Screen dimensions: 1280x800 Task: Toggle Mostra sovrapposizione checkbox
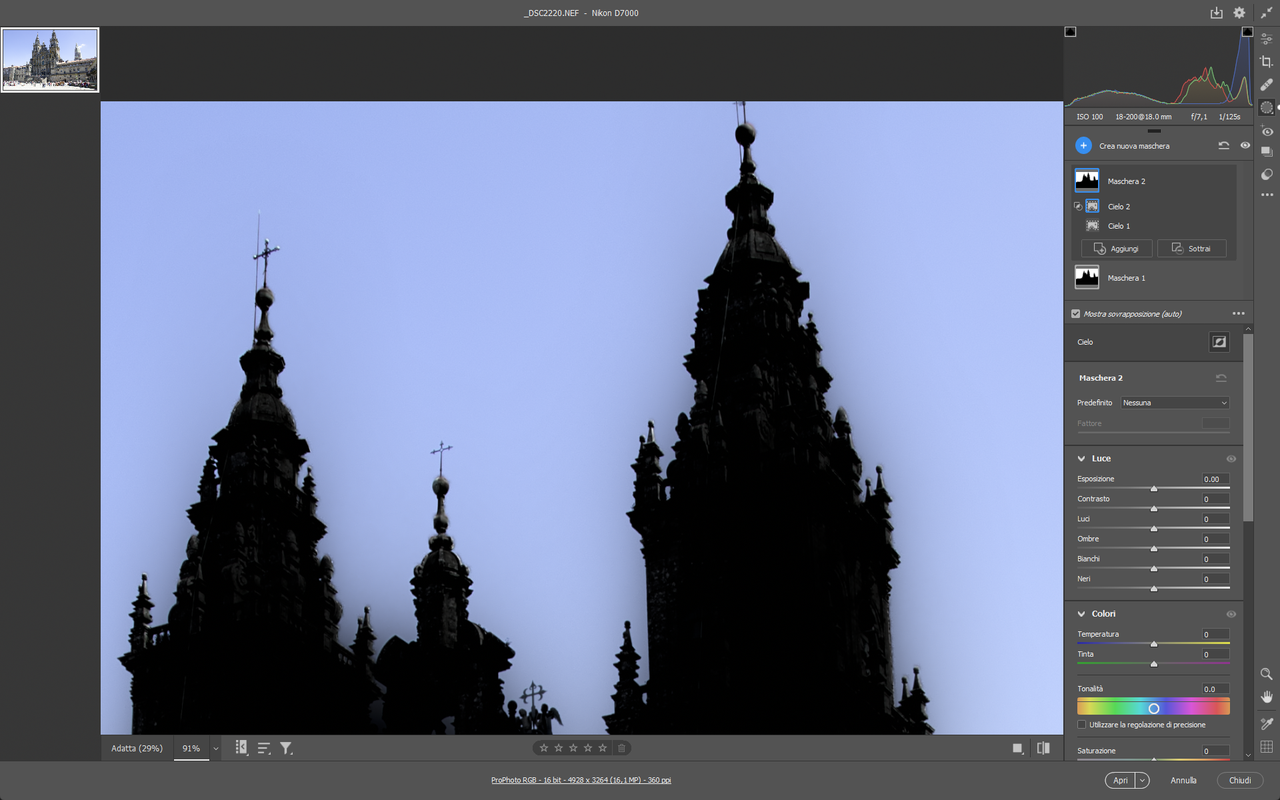click(x=1076, y=314)
